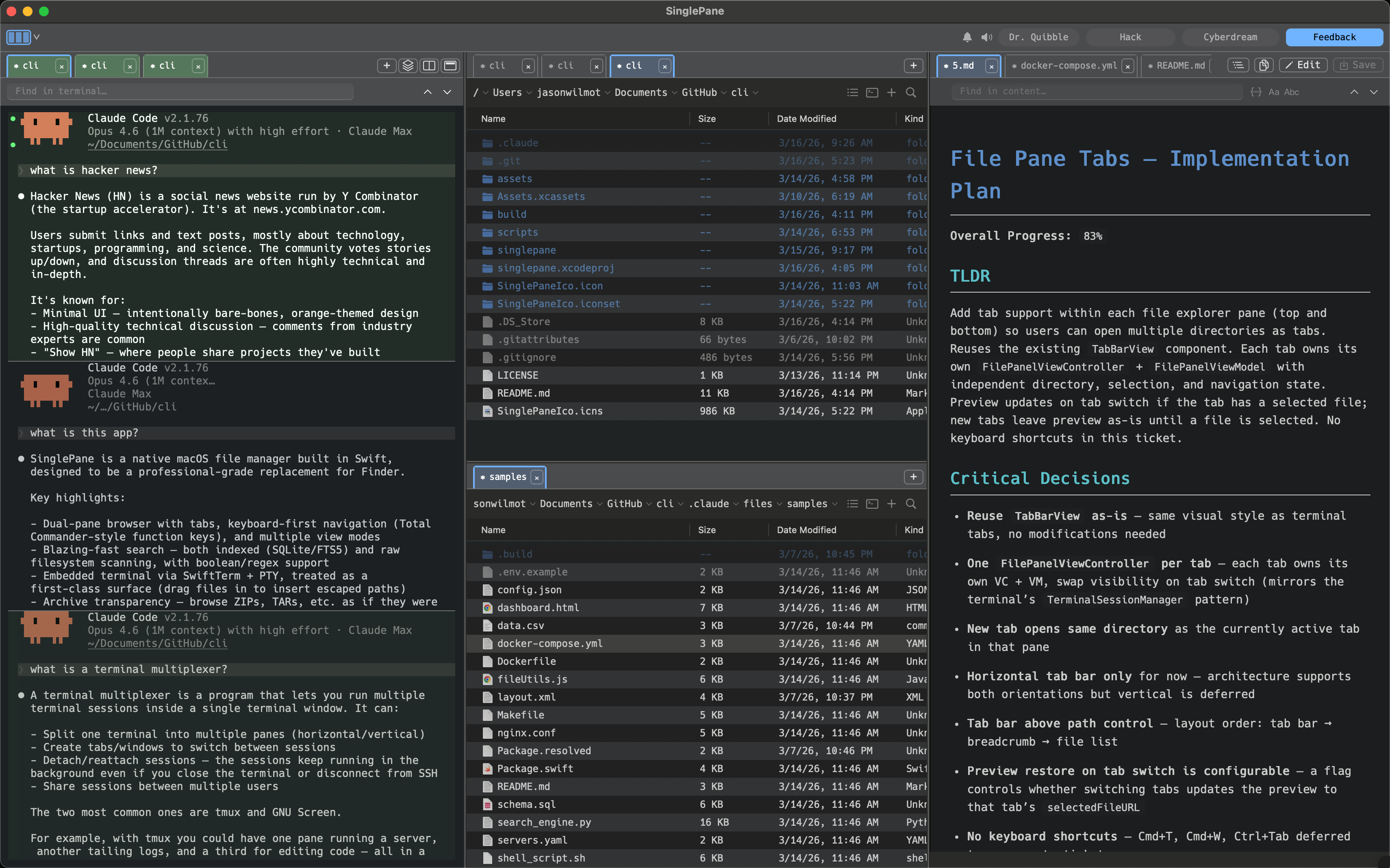Select the nginx.conf file row

[697, 733]
